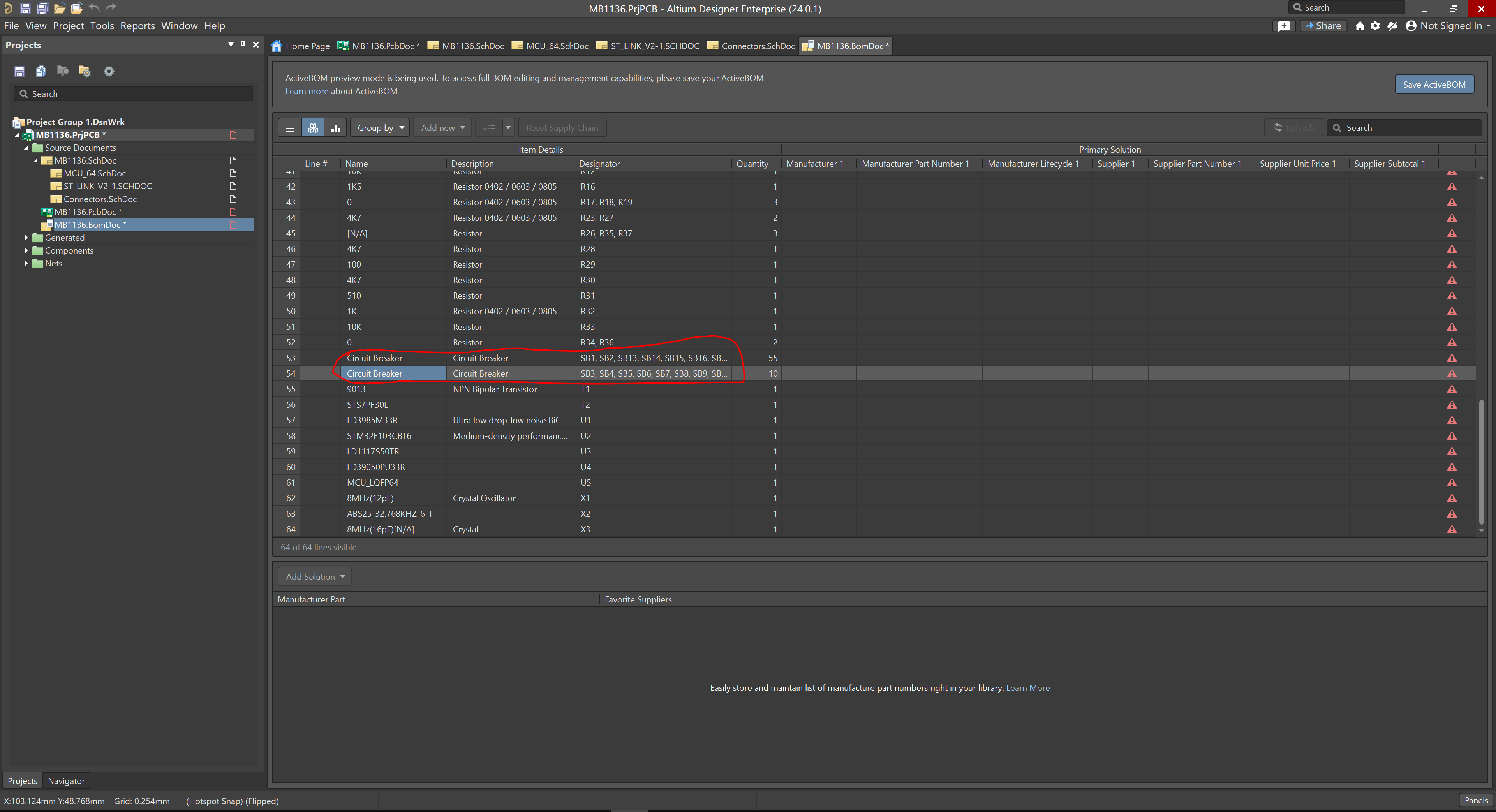Viewport: 1496px width, 812px height.
Task: Click the Projects panel Search field
Action: [x=133, y=93]
